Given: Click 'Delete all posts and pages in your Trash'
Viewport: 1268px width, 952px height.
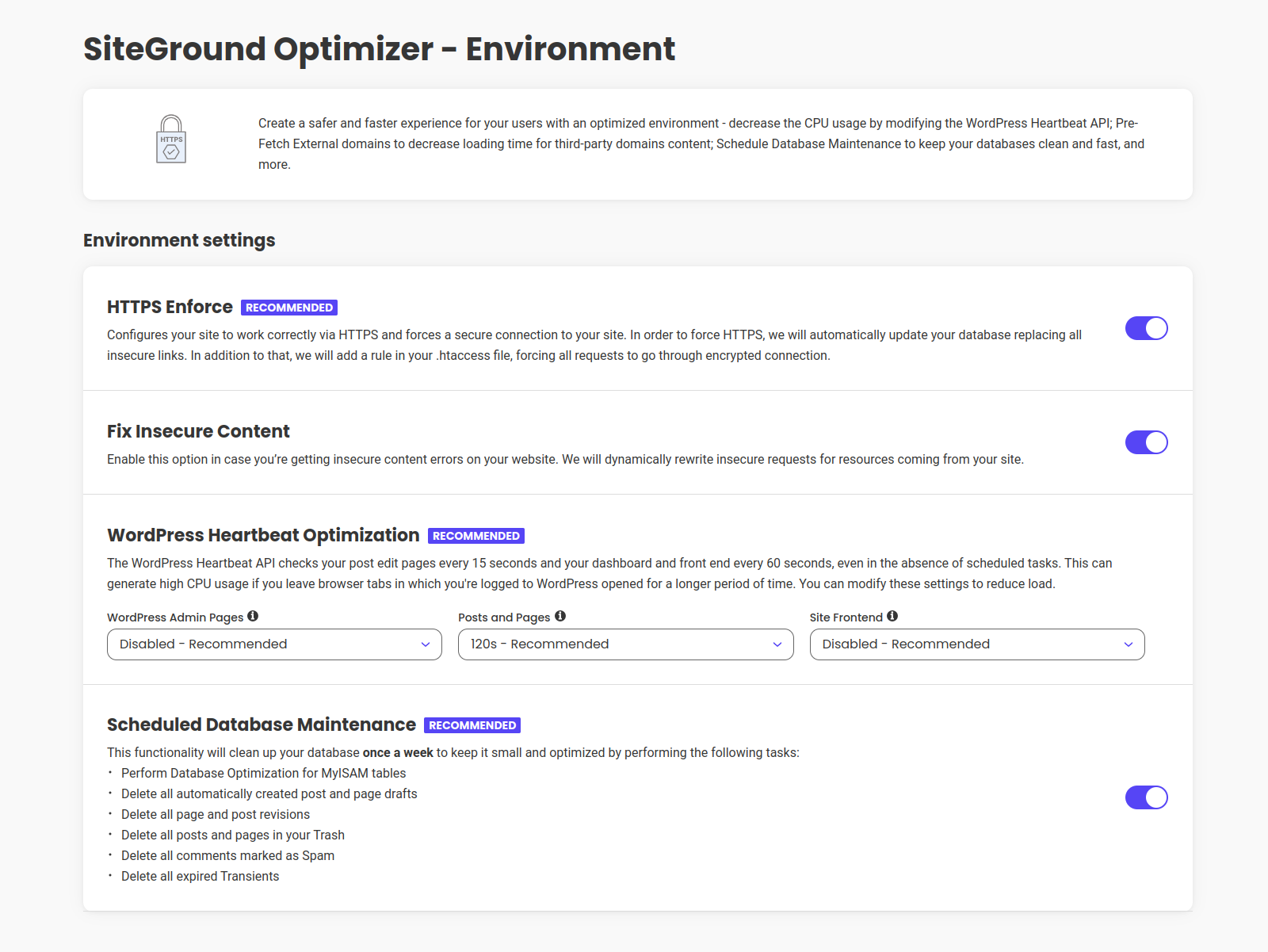Looking at the screenshot, I should [x=233, y=835].
